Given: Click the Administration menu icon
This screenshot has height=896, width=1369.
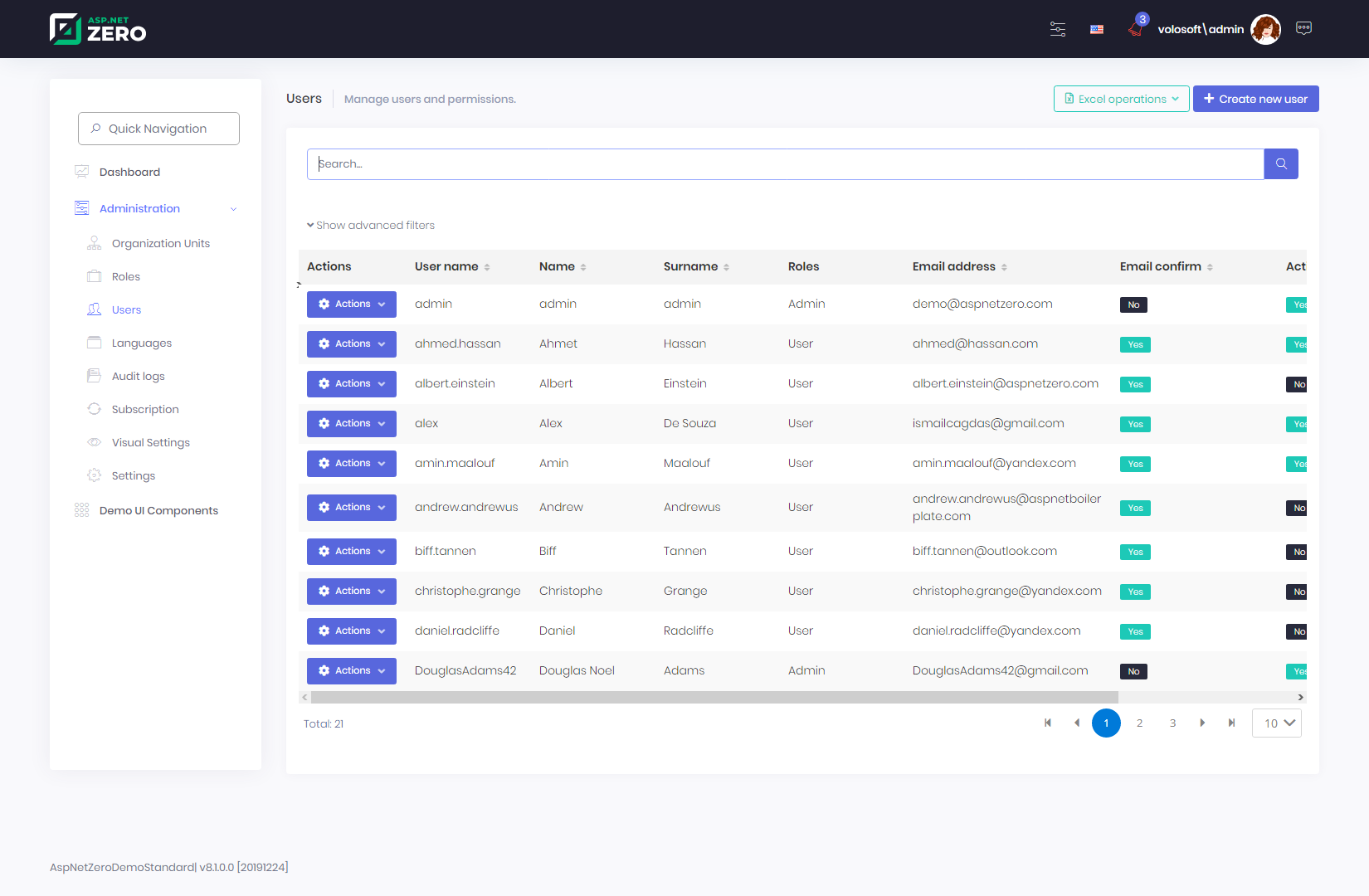Looking at the screenshot, I should point(81,208).
